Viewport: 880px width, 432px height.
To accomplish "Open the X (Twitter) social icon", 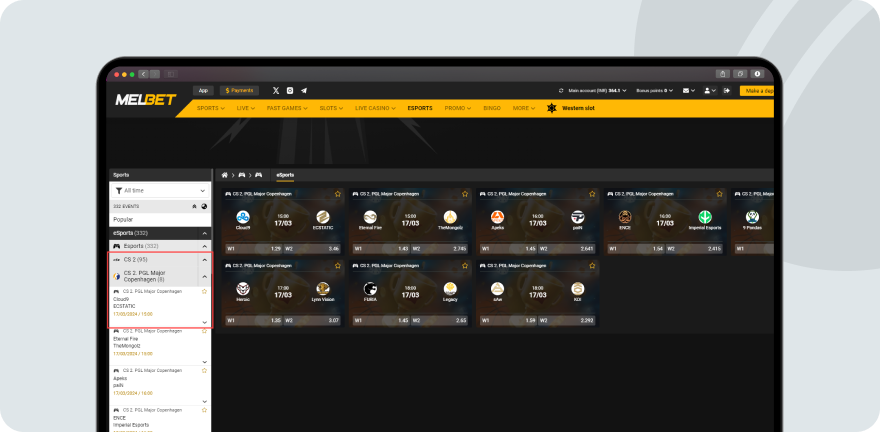I will point(276,90).
